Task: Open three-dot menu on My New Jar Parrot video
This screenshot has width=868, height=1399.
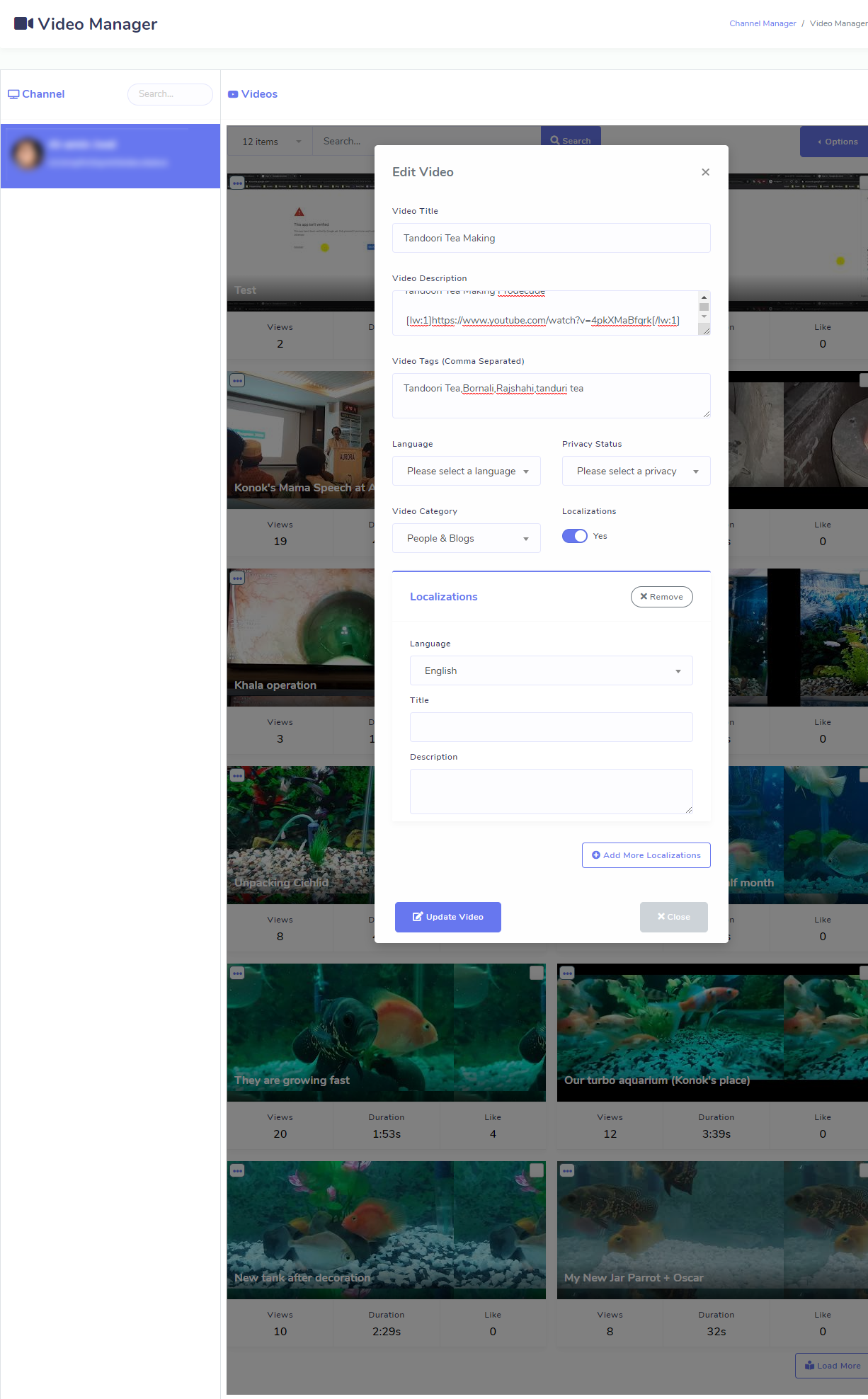Action: pos(567,1170)
